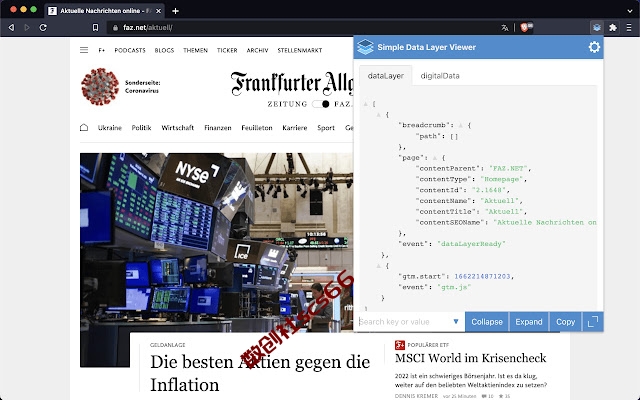The width and height of the screenshot is (640, 400).
Task: Click the "gtm.js" event value
Action: [x=454, y=287]
